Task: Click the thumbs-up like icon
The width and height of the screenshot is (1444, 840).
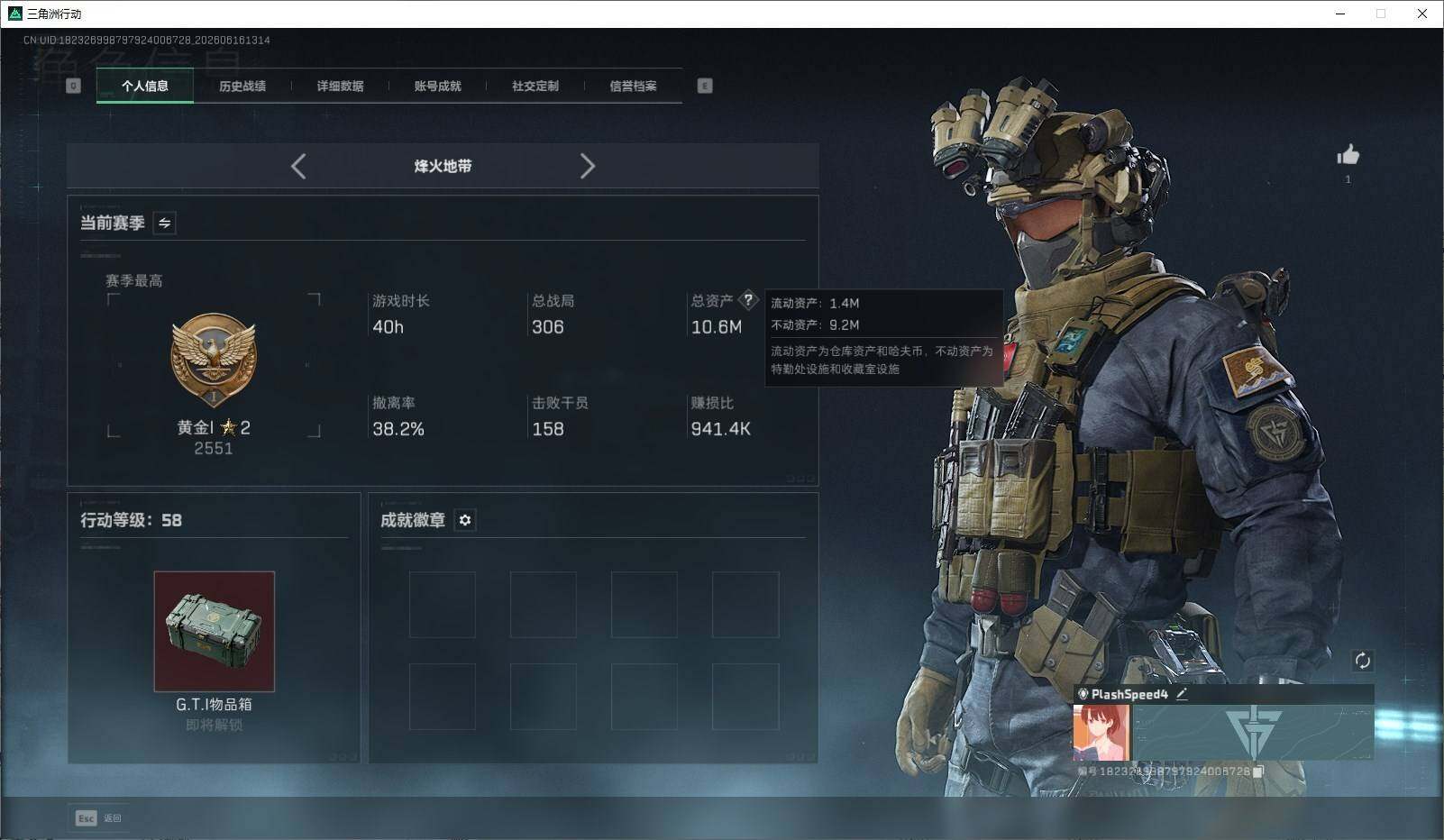Action: (1348, 155)
